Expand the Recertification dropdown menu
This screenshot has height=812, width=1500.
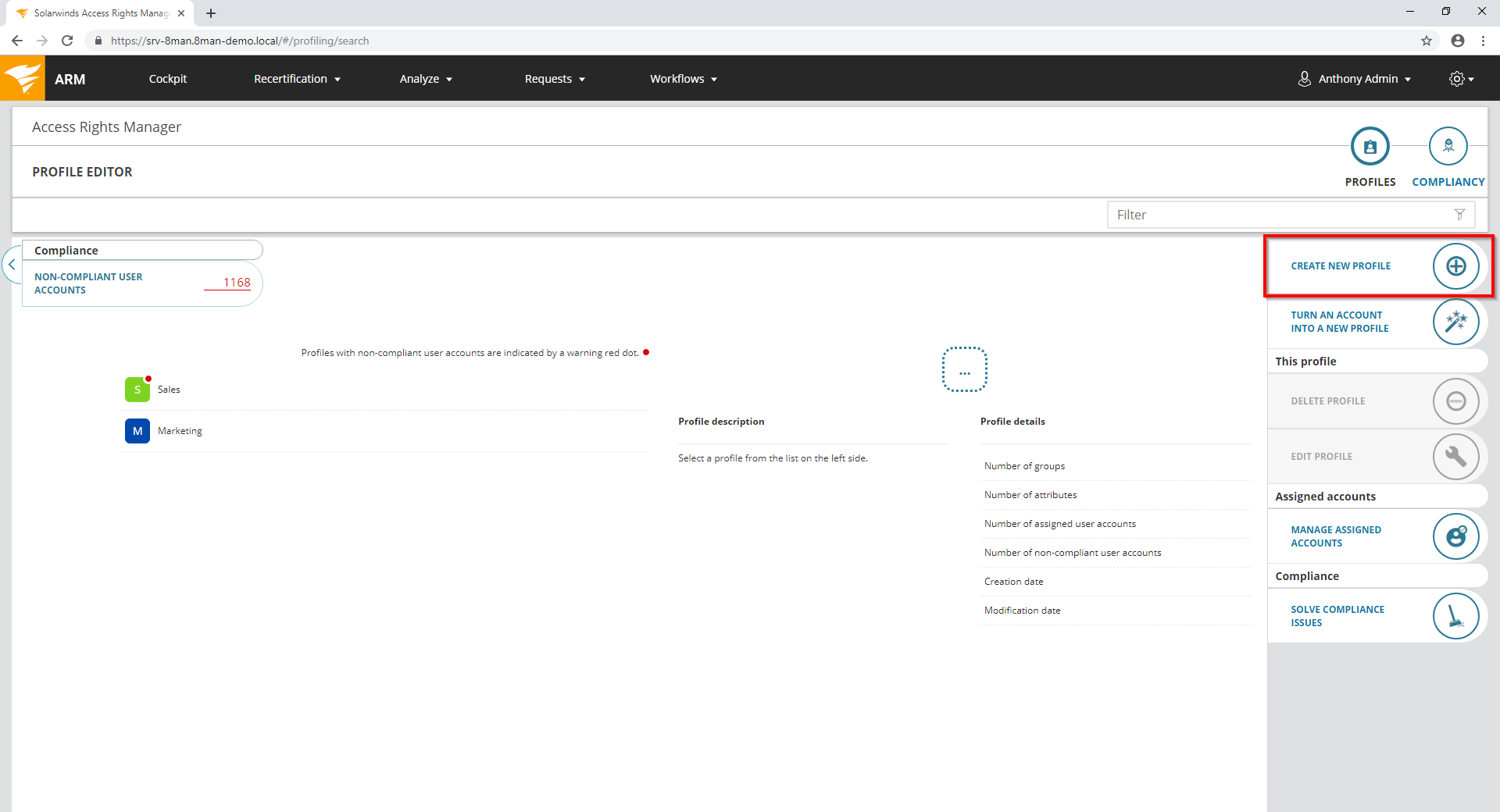[297, 79]
